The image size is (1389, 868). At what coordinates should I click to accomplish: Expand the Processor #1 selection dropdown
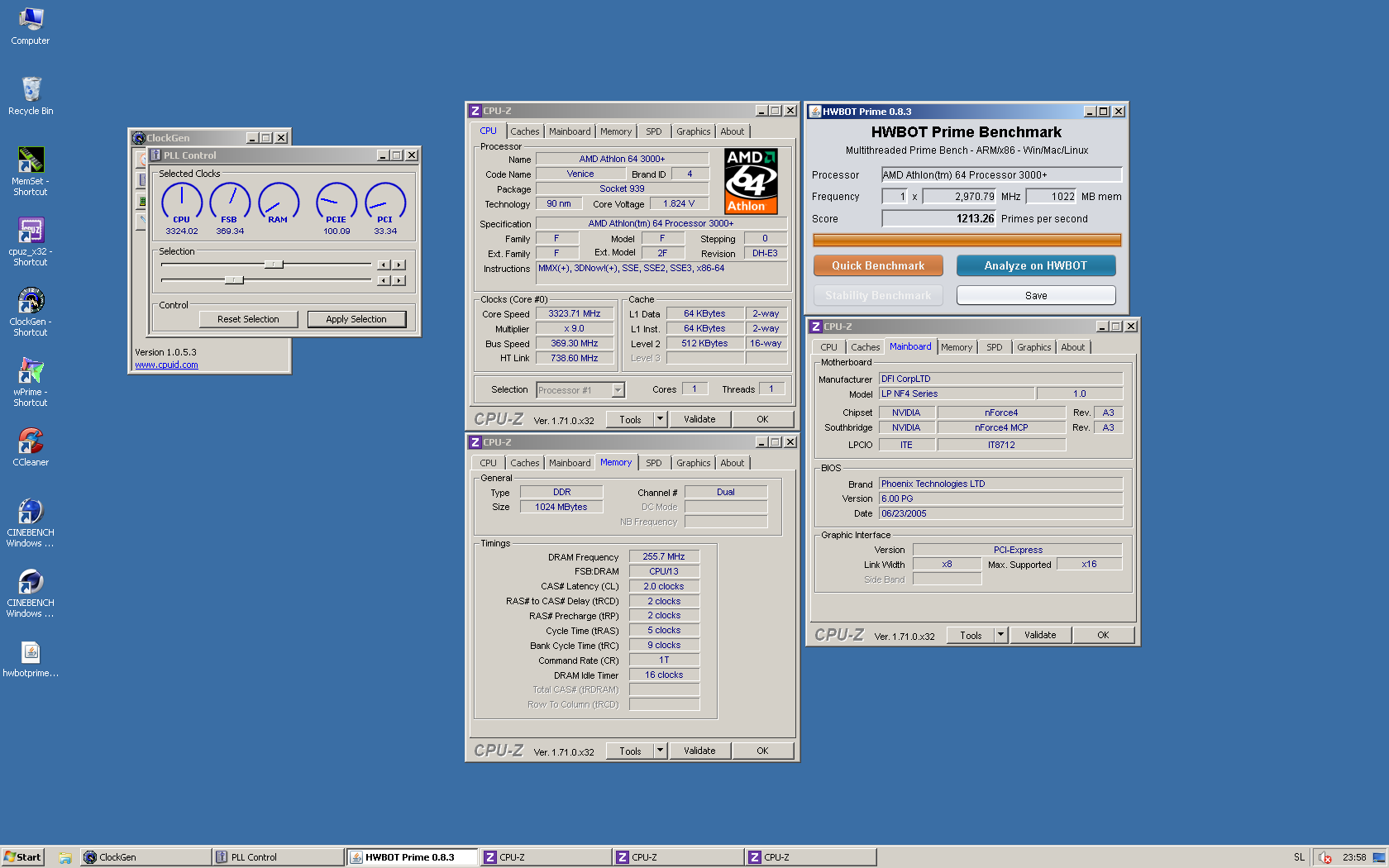coord(618,390)
